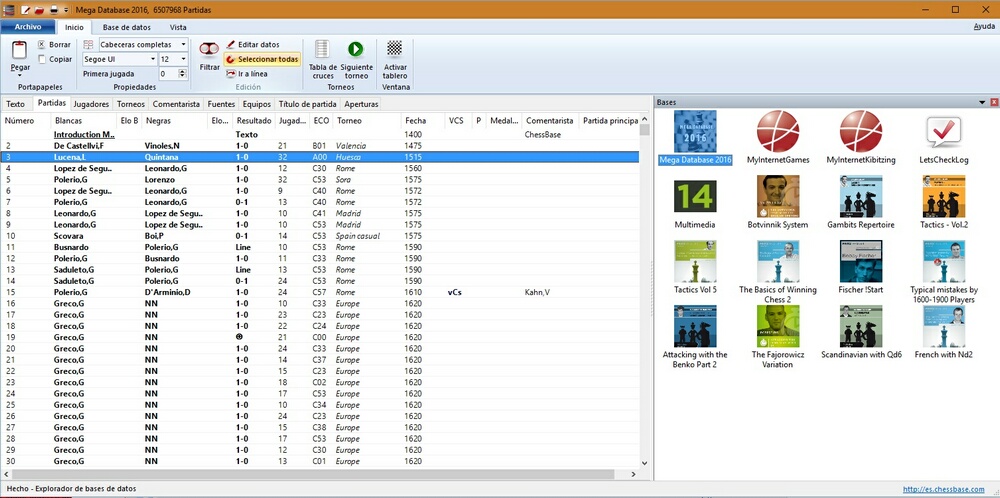Screen dimensions: 1000x498
Task: Sort by the Resultado column header
Action: pos(253,121)
